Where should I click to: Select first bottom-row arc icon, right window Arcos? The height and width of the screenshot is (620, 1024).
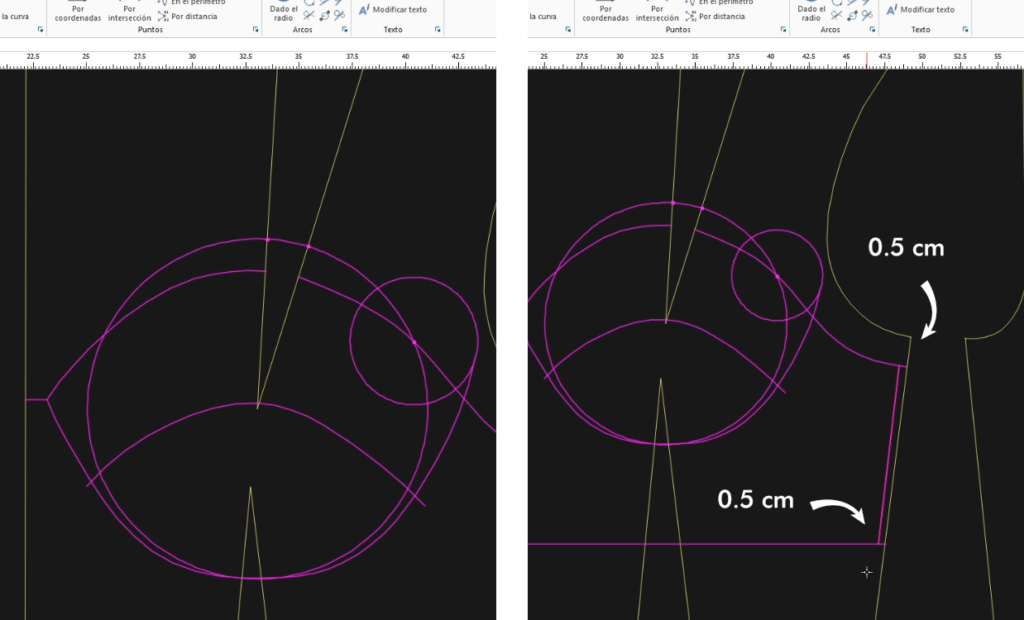[836, 15]
